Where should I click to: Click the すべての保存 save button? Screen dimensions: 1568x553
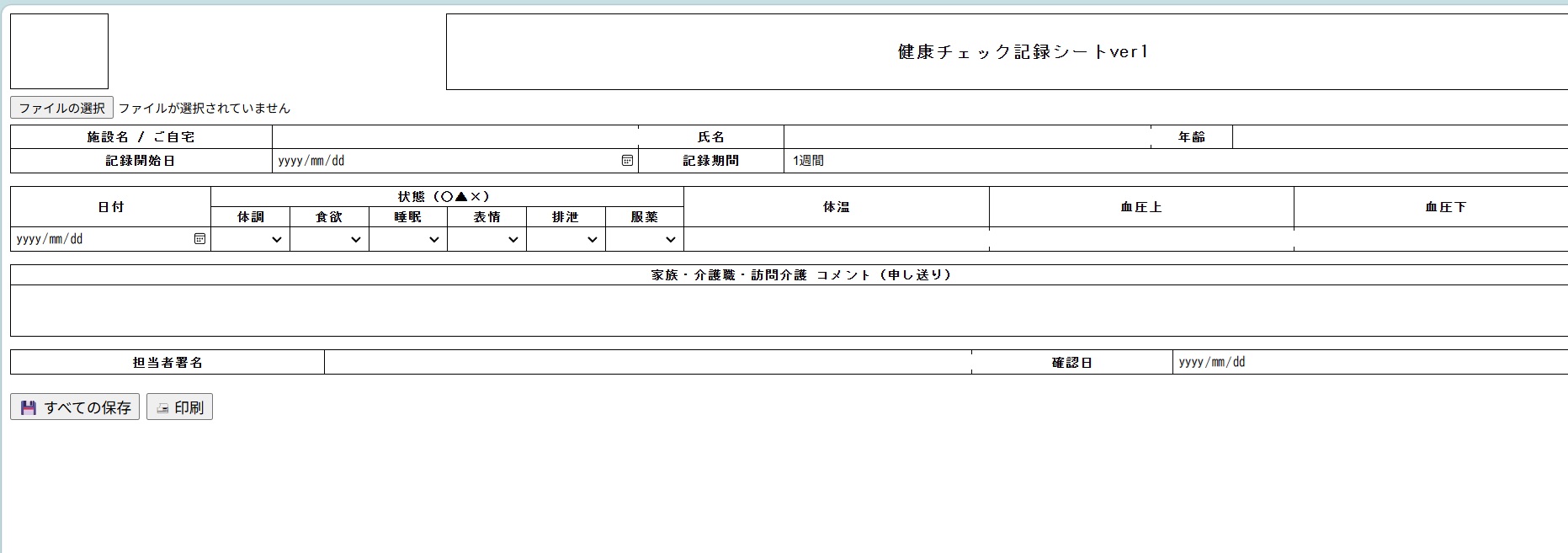point(75,407)
